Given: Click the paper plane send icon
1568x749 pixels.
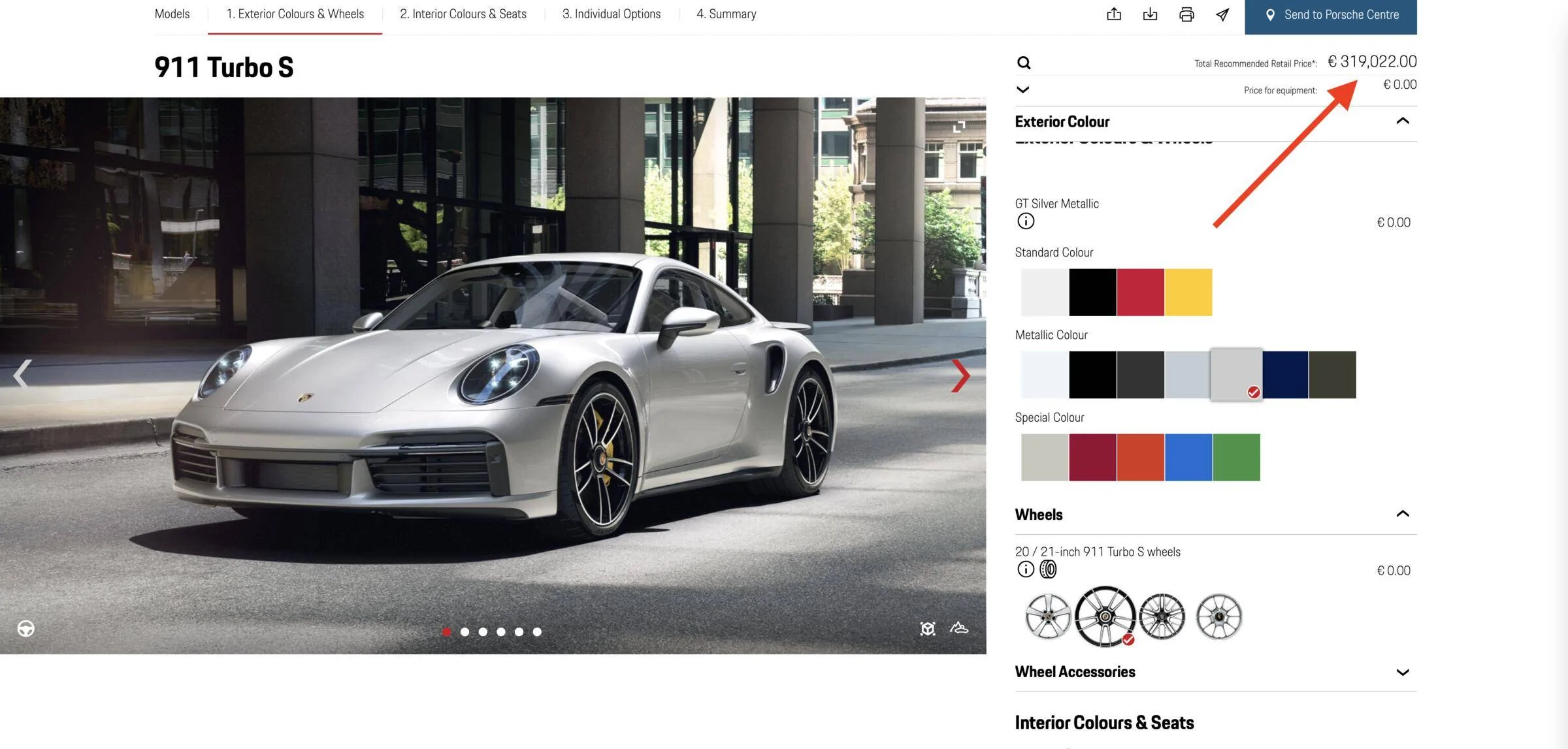Looking at the screenshot, I should [x=1222, y=14].
